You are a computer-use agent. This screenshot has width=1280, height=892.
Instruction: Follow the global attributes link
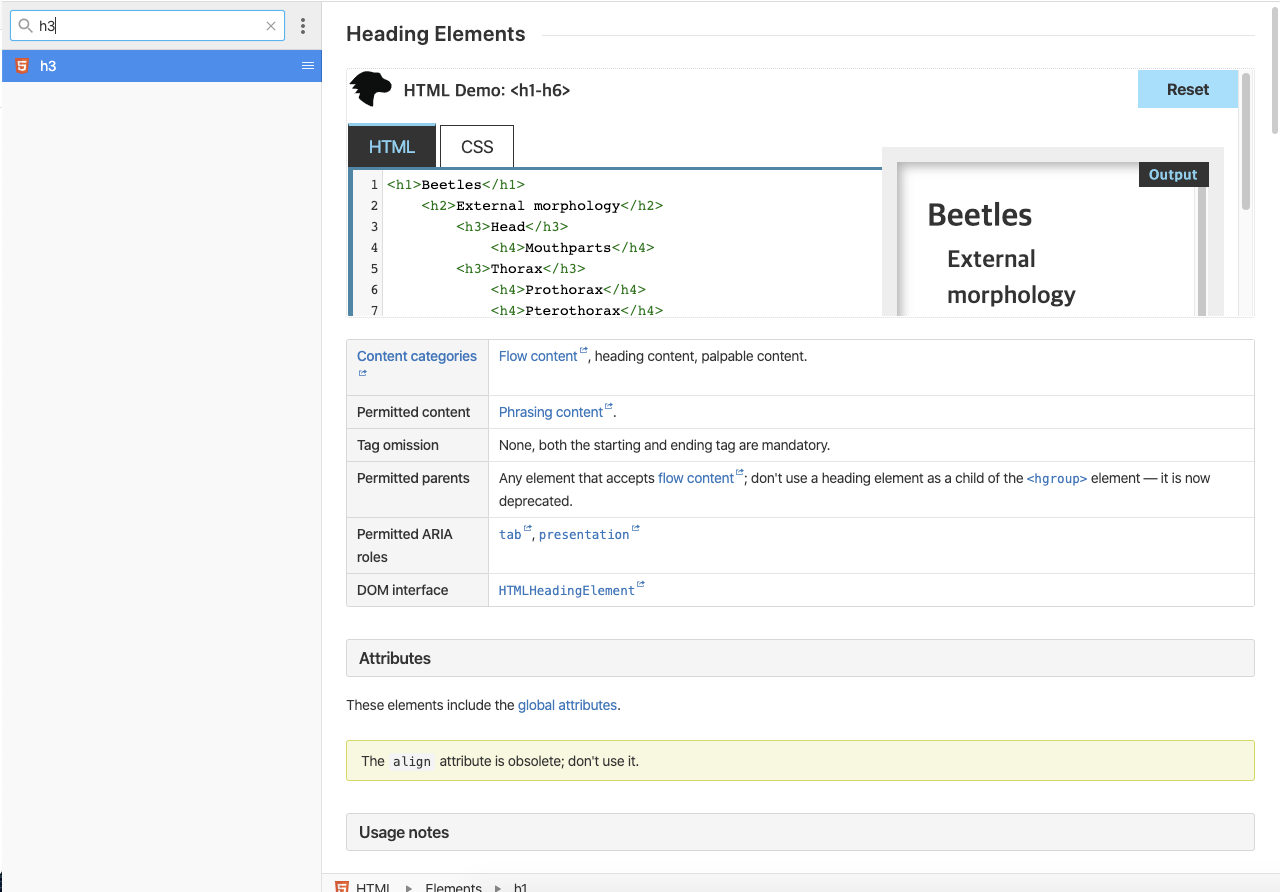567,705
